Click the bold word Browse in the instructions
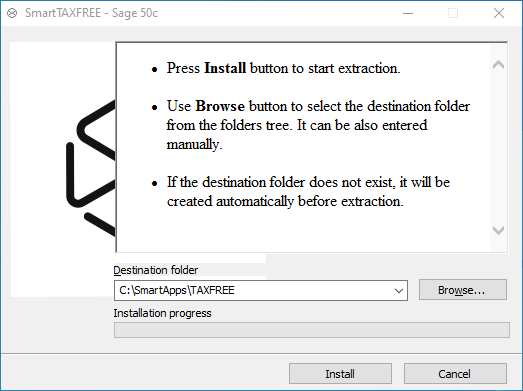This screenshot has width=523, height=391. click(x=220, y=106)
